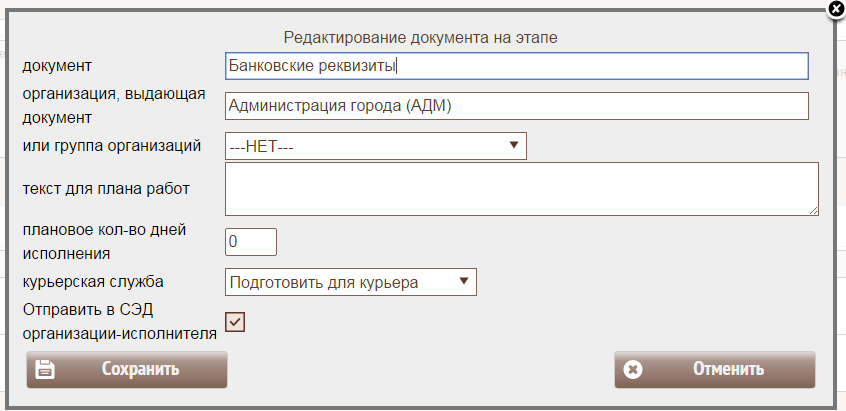Focus the документ field with Банковские реквизиты

click(516, 66)
